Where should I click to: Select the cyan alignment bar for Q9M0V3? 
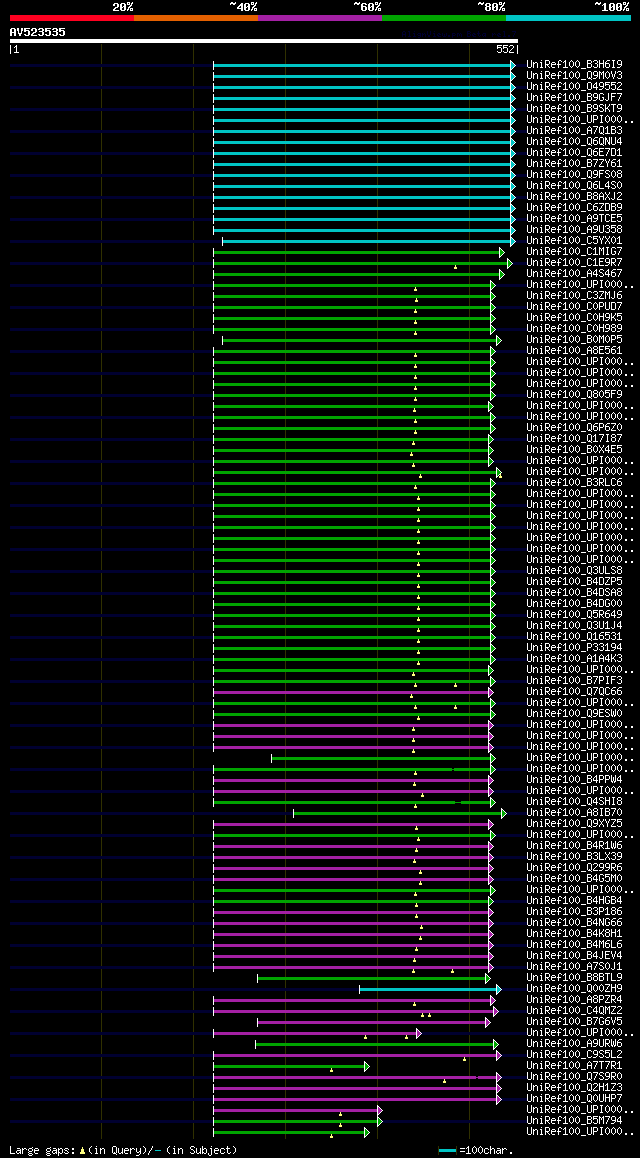click(364, 76)
